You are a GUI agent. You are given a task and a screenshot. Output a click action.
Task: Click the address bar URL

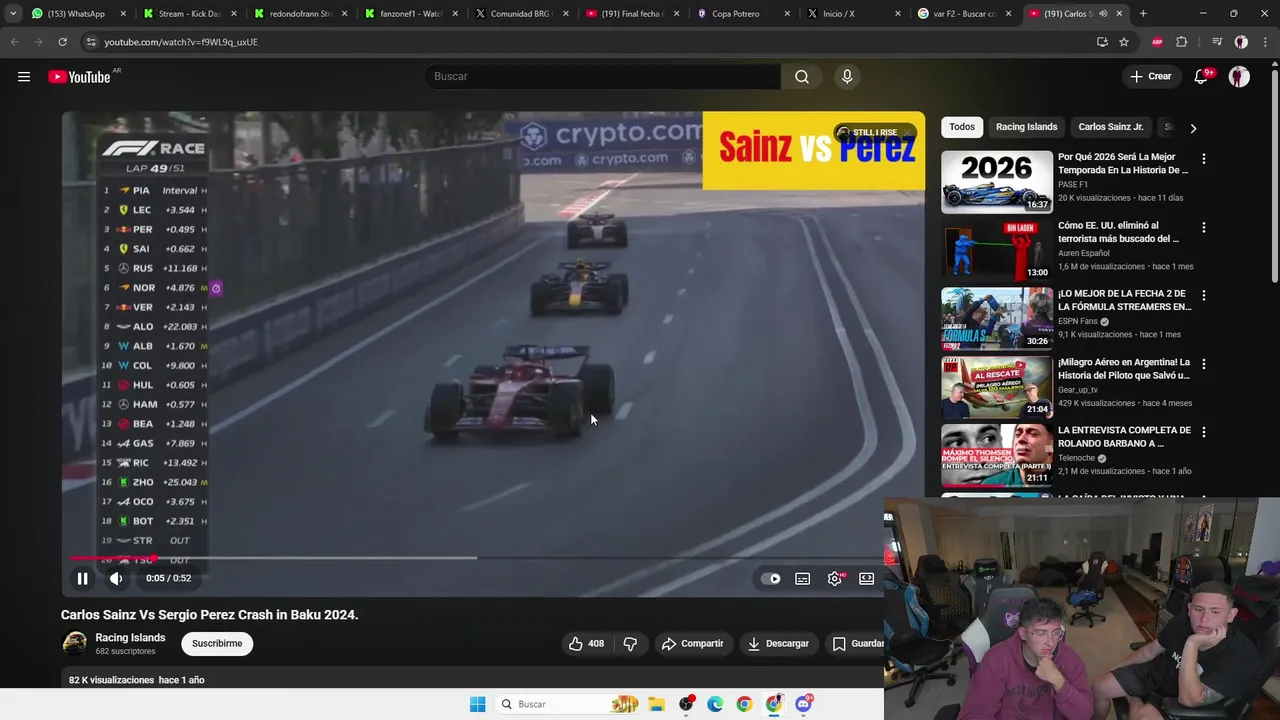click(181, 42)
